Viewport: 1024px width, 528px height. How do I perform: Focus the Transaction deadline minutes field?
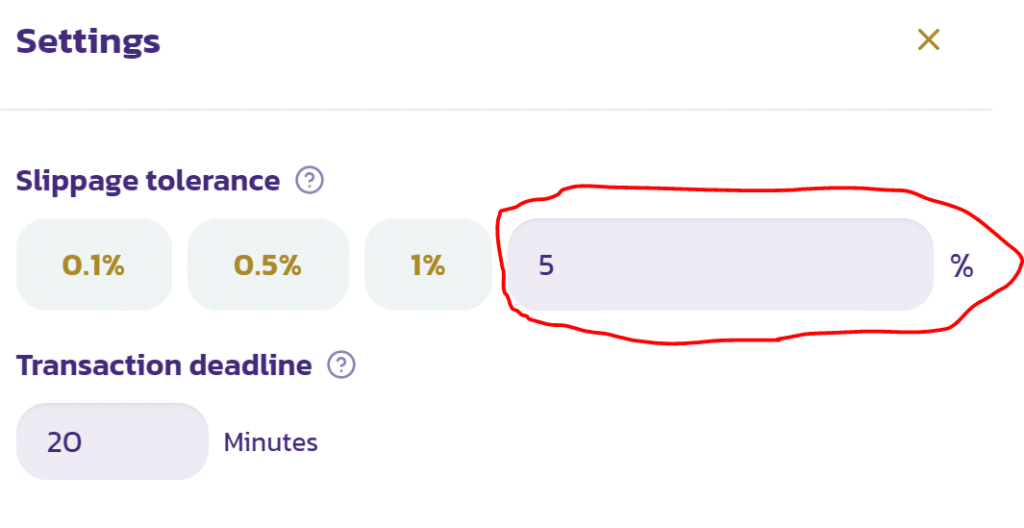click(x=112, y=442)
